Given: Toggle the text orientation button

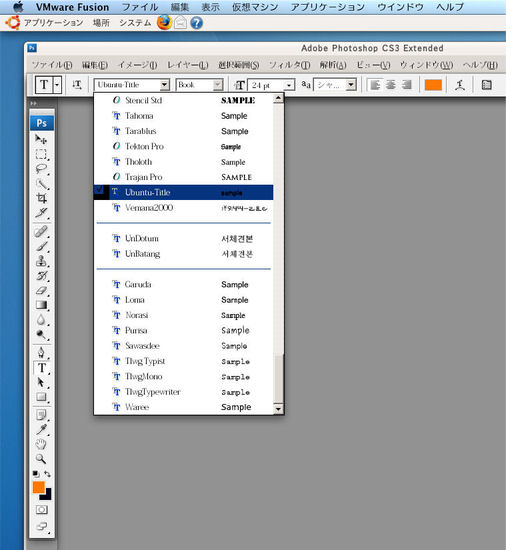Looking at the screenshot, I should pyautogui.click(x=77, y=85).
